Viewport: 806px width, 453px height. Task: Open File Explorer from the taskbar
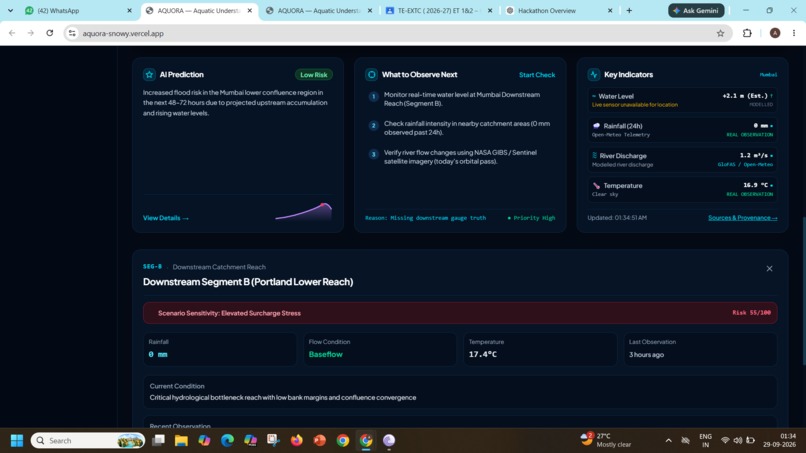(181, 441)
